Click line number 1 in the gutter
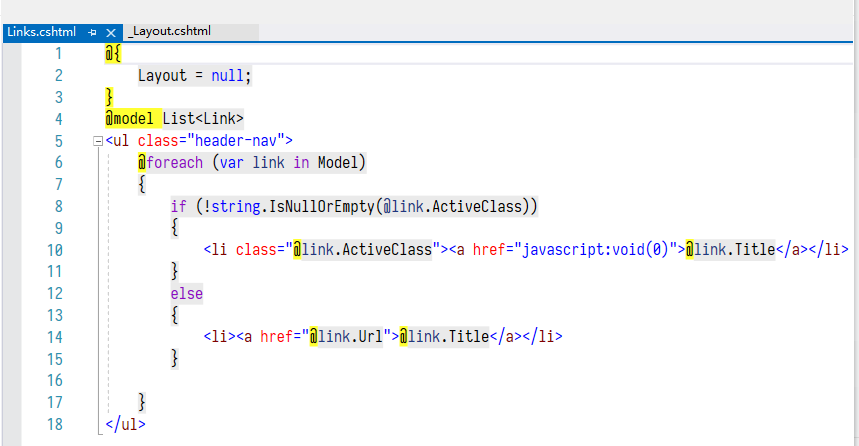 57,53
